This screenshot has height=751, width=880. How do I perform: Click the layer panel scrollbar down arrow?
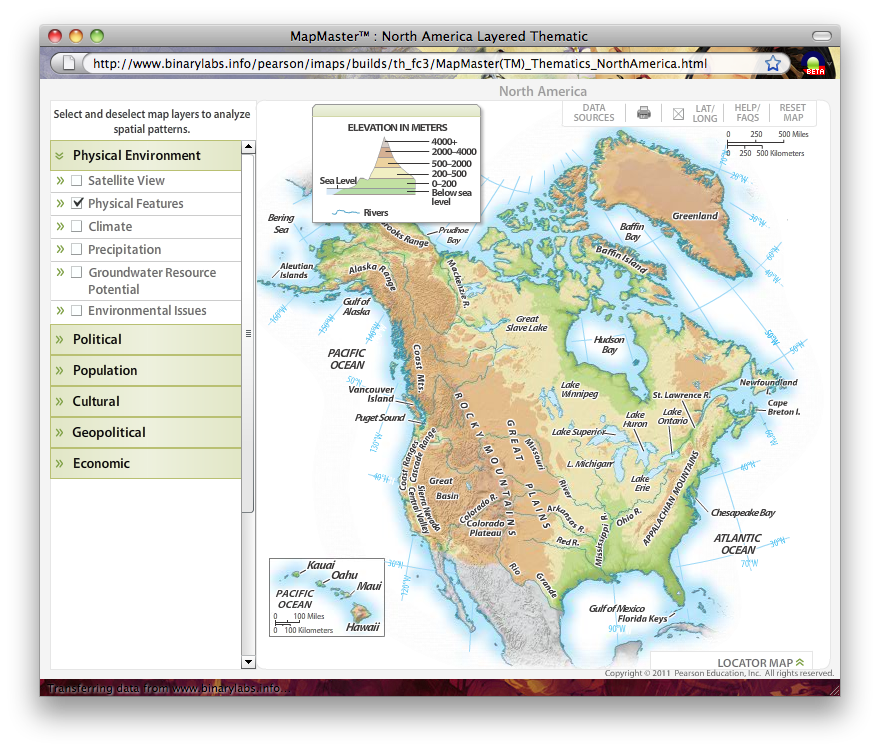pyautogui.click(x=249, y=662)
